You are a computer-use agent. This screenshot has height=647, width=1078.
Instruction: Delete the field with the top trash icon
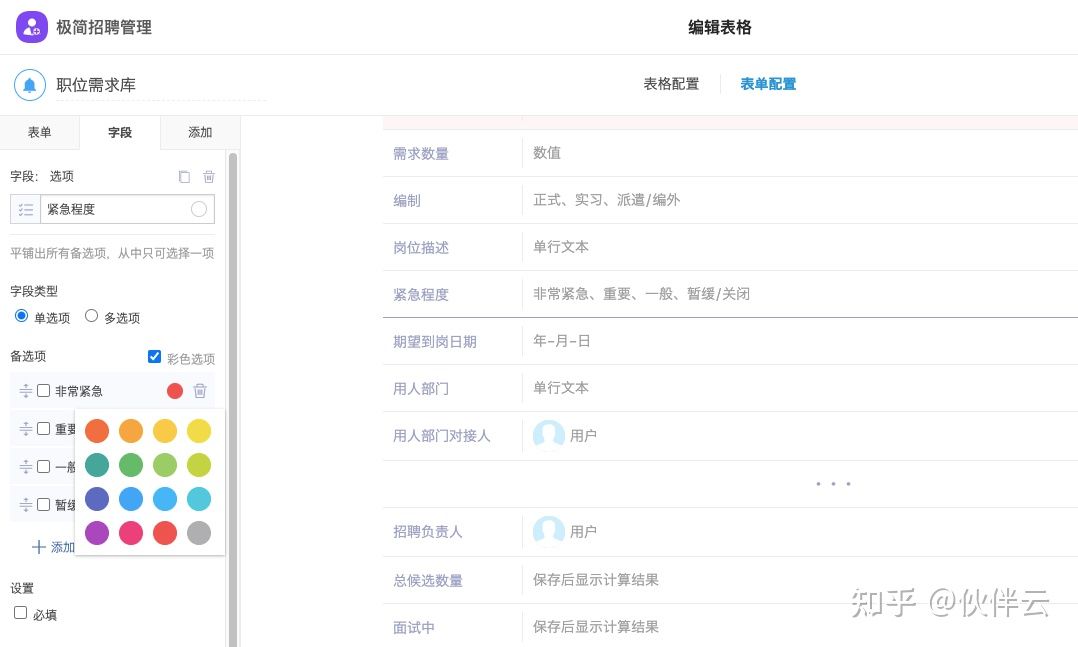pos(209,177)
